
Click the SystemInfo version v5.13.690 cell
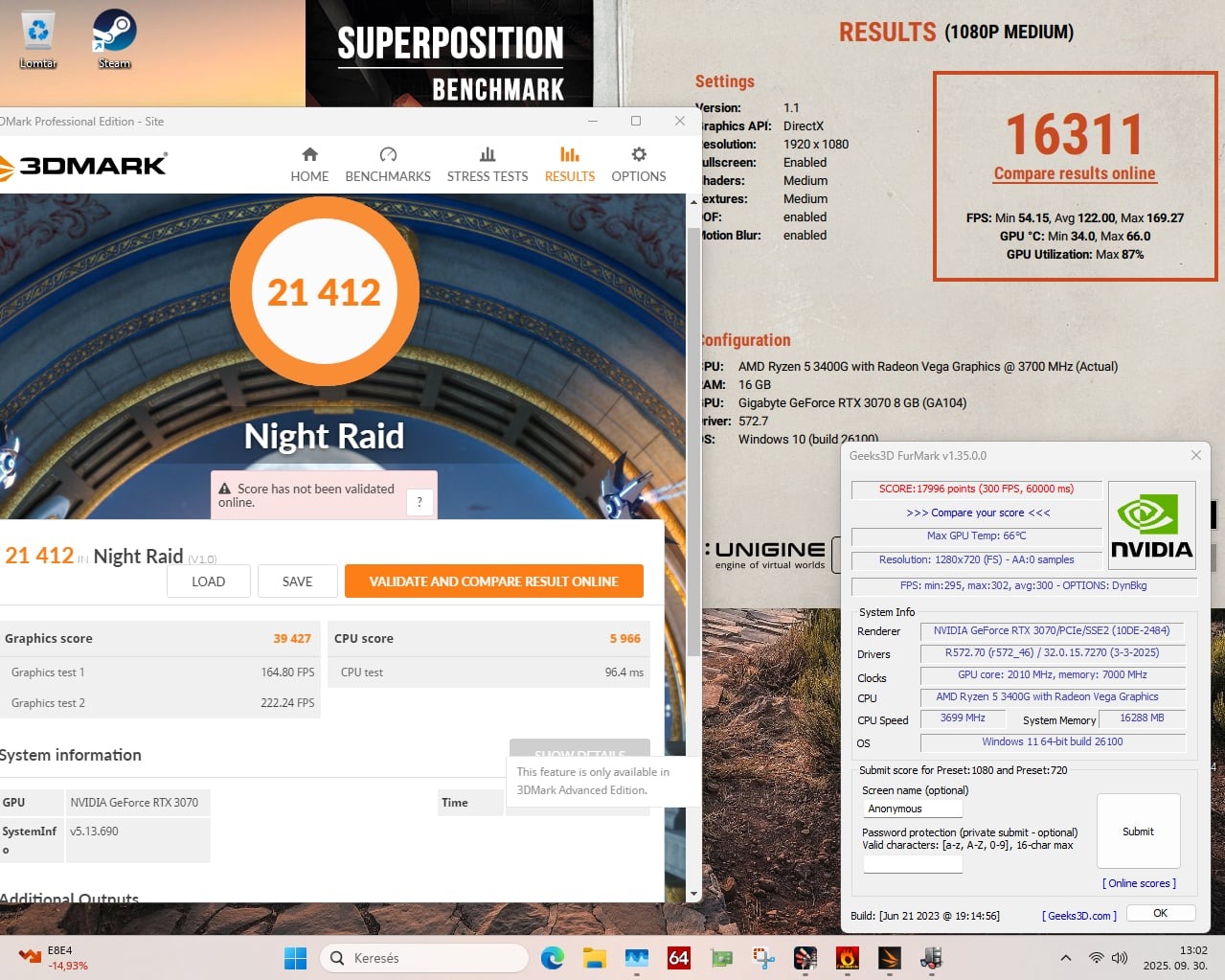(x=138, y=840)
